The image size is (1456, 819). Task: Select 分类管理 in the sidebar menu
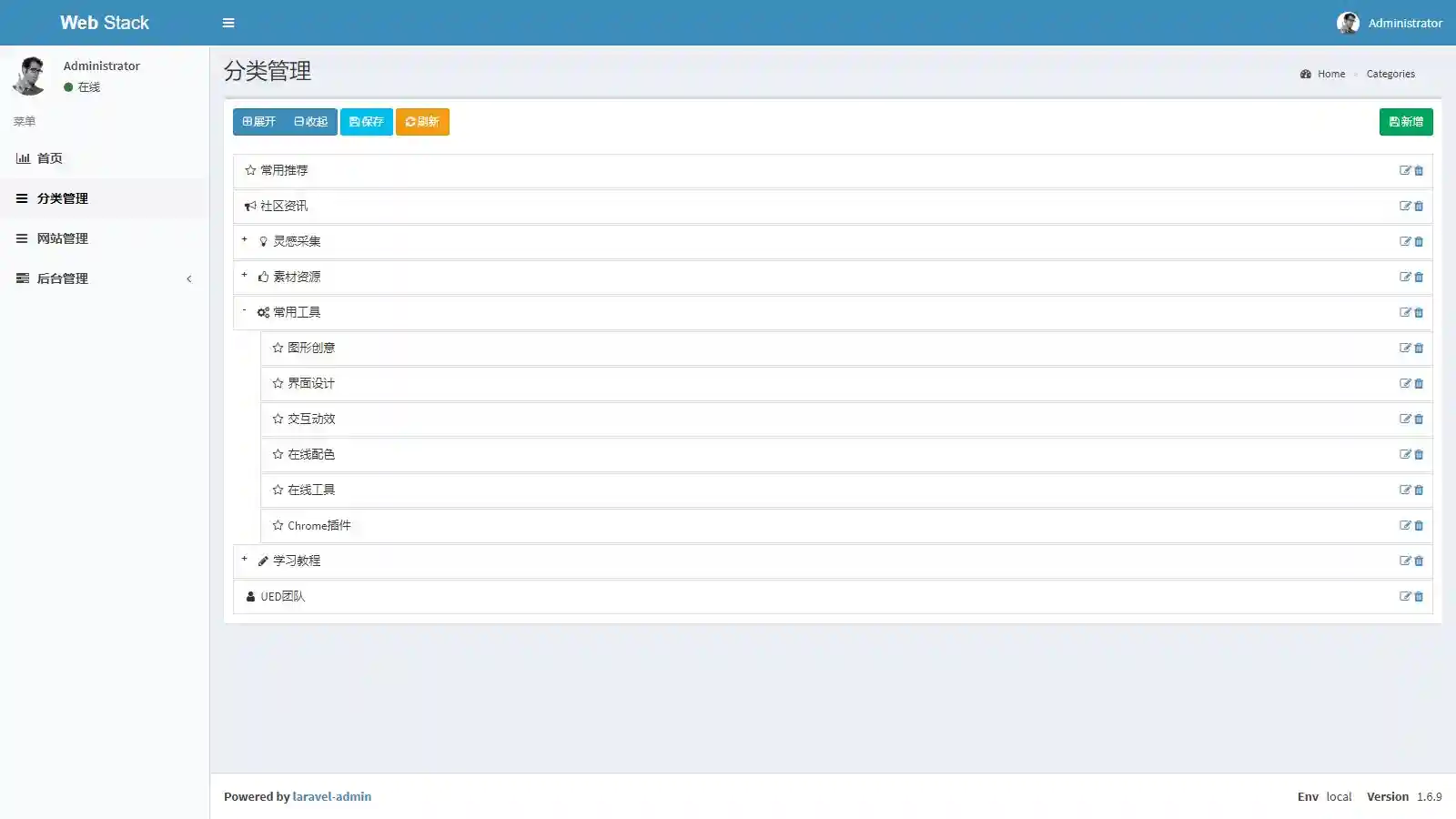pos(104,198)
